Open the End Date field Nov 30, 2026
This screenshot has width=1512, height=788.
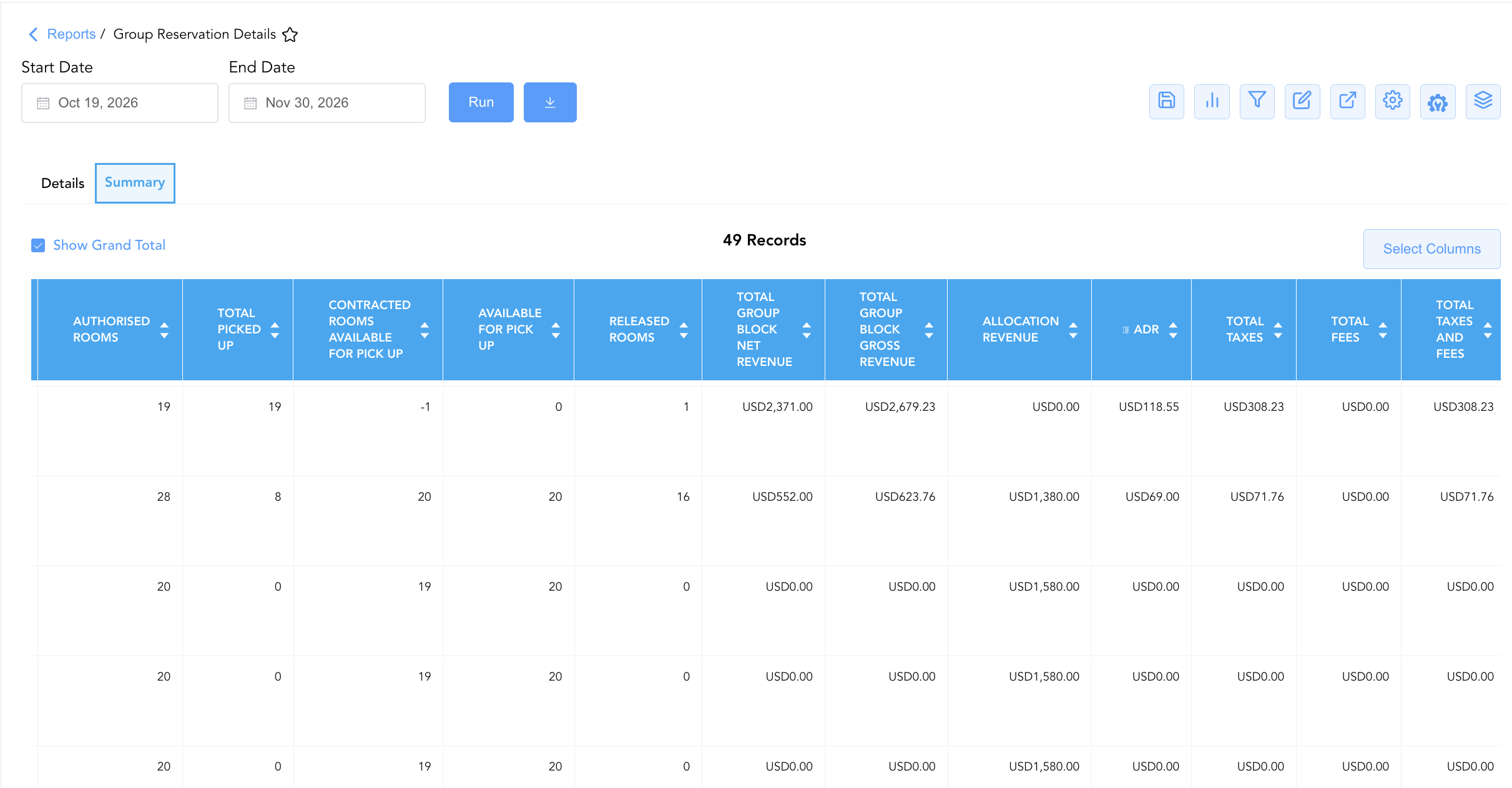(x=327, y=103)
